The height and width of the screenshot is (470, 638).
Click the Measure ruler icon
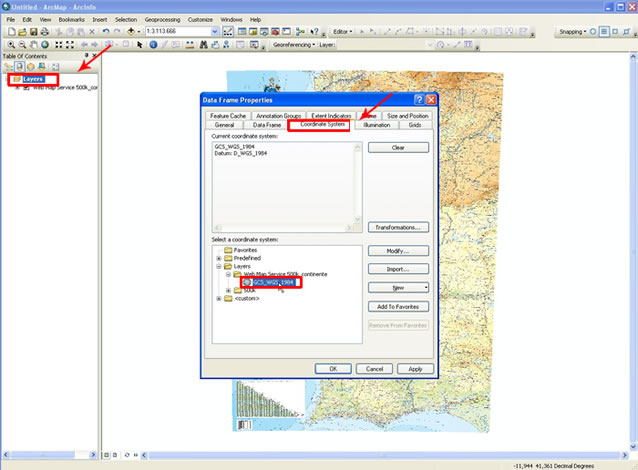[x=189, y=45]
